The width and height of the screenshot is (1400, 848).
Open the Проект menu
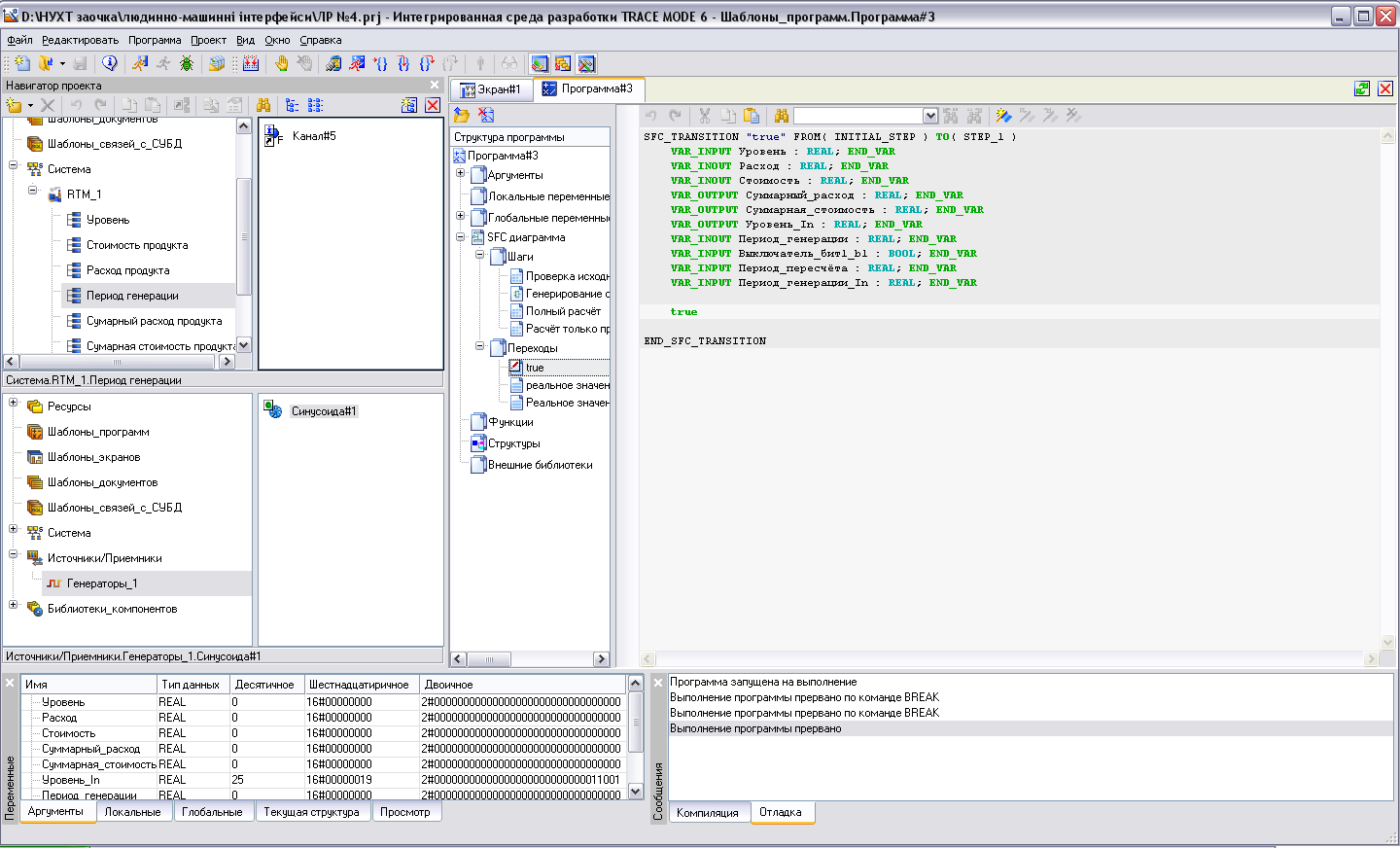tap(208, 40)
